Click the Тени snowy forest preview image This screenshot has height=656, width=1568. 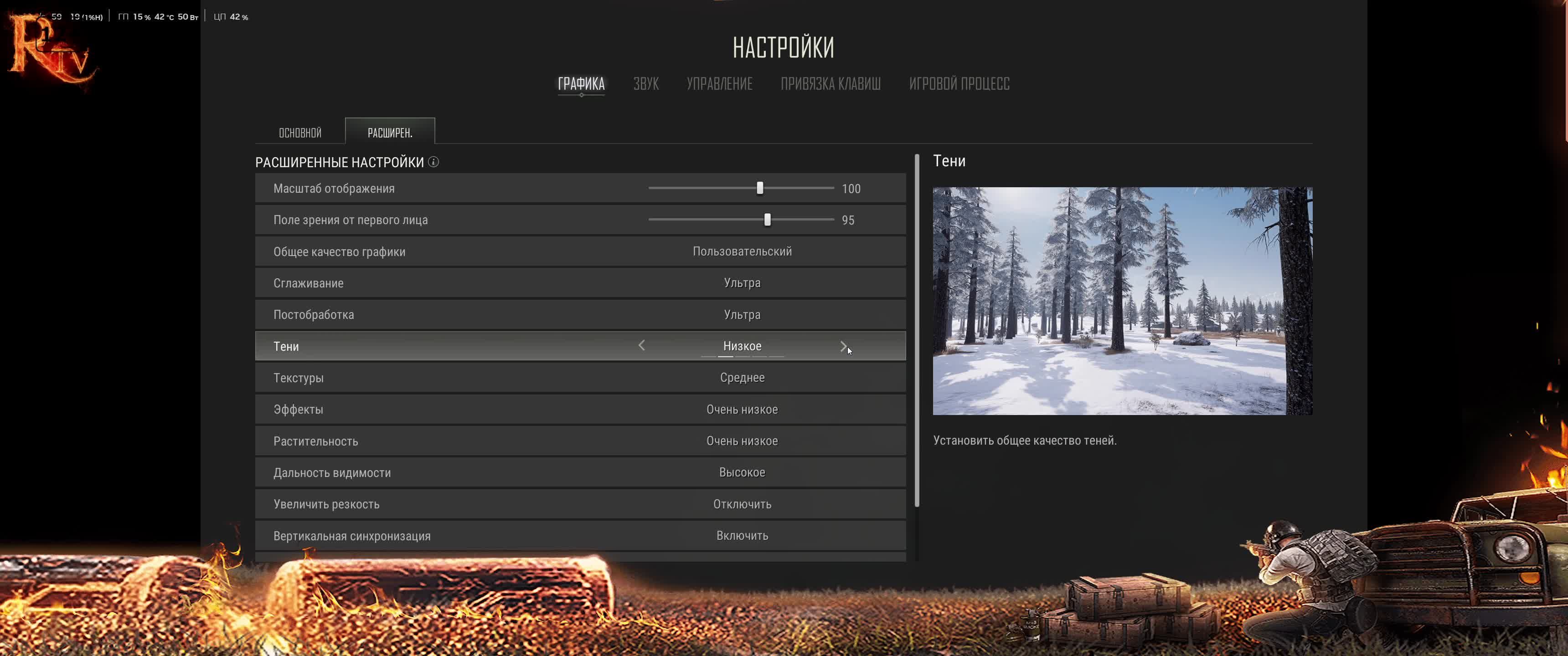coord(1122,301)
